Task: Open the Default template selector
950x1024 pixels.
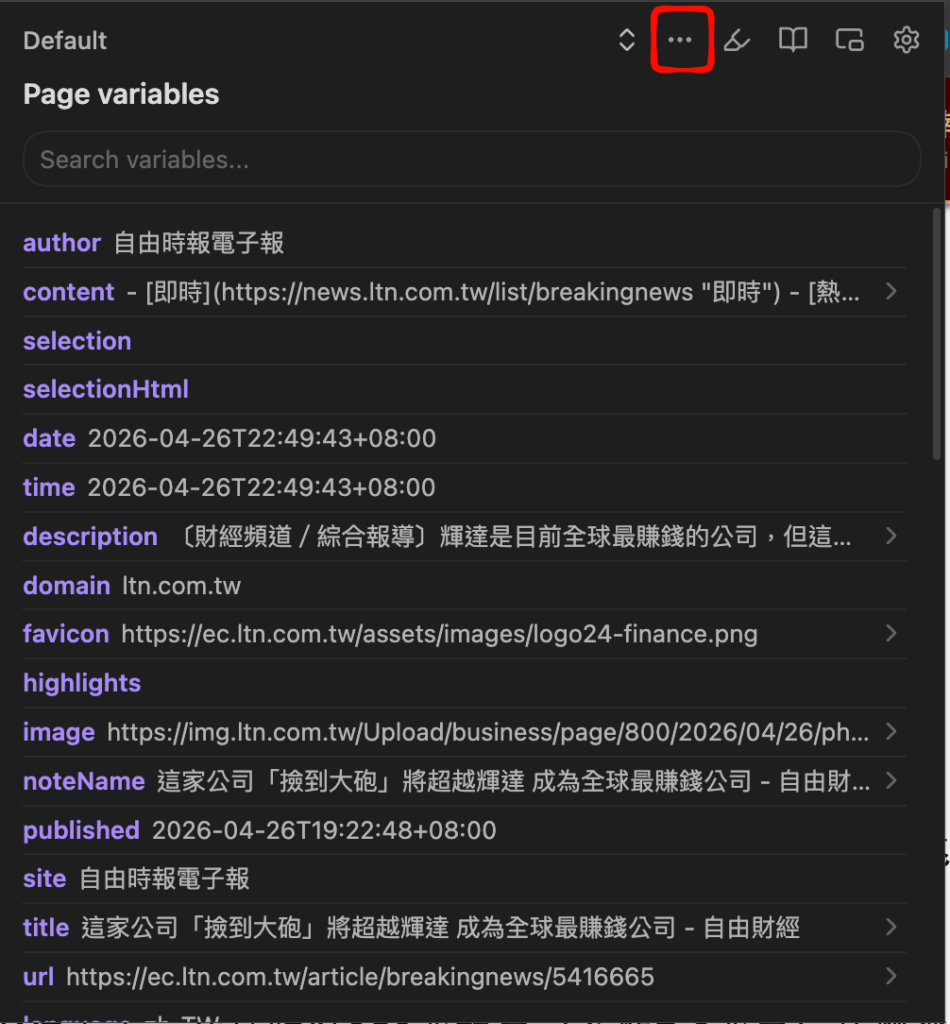Action: (65, 40)
